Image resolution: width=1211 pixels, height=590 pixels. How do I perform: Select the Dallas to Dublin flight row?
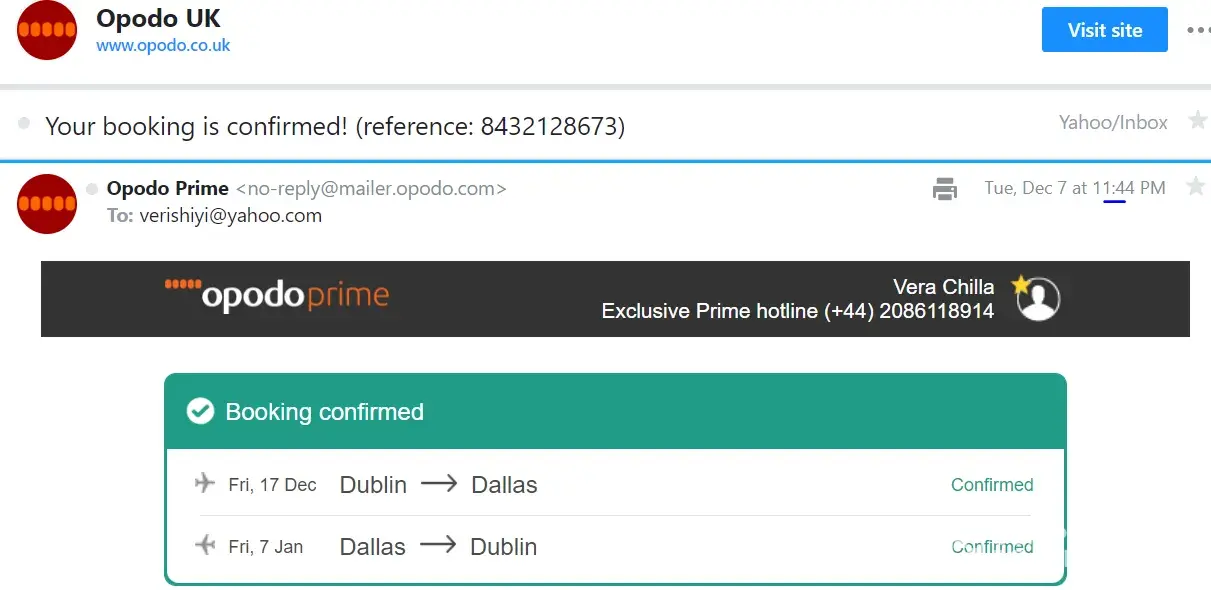coord(614,547)
